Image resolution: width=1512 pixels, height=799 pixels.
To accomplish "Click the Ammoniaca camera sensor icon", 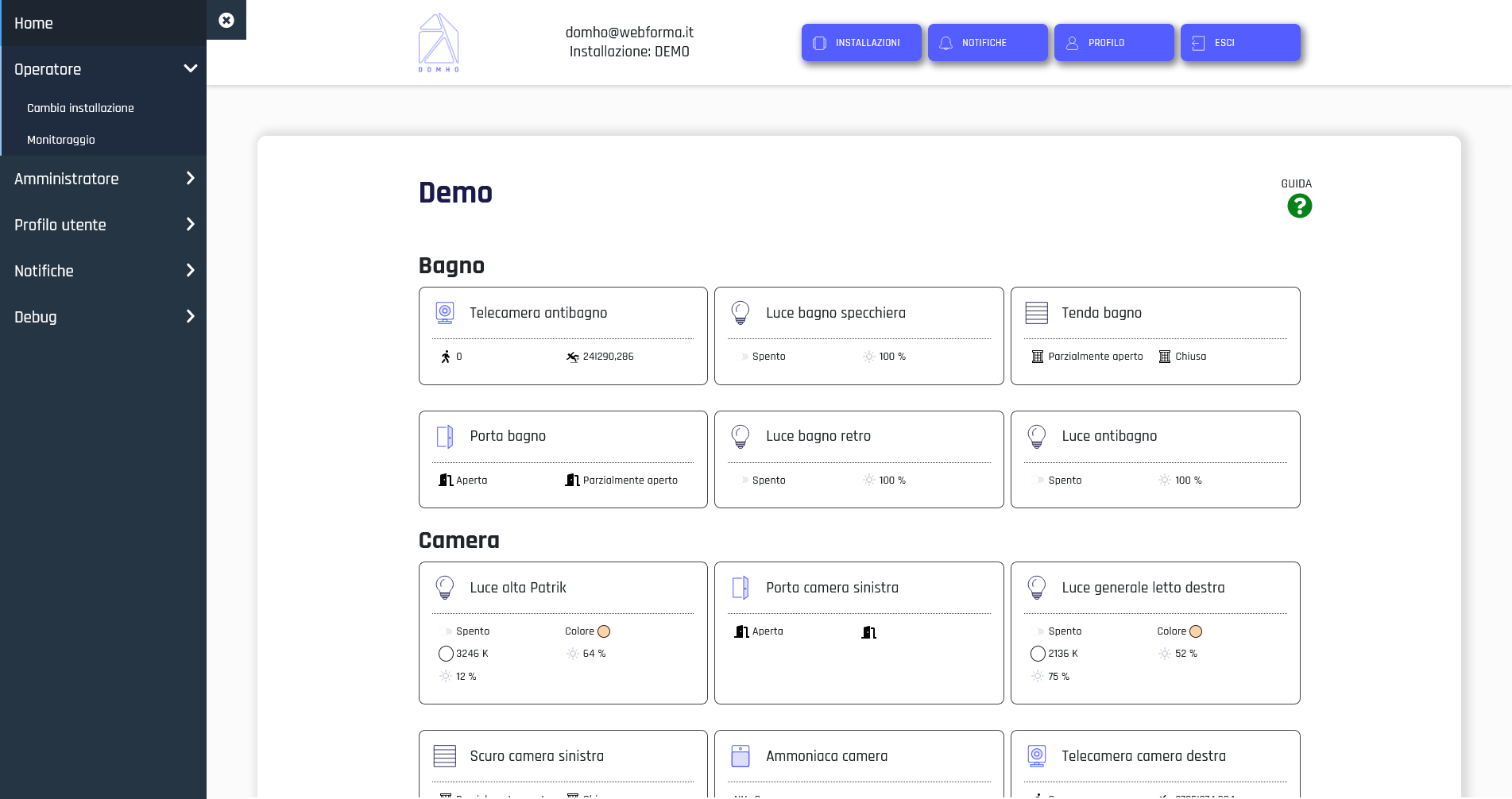I will tap(741, 756).
